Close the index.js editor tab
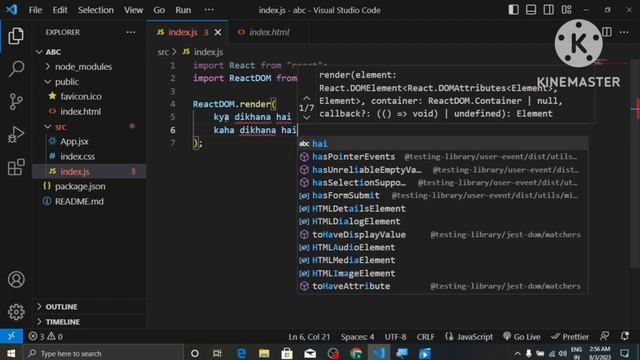This screenshot has width=640, height=360. 218,32
